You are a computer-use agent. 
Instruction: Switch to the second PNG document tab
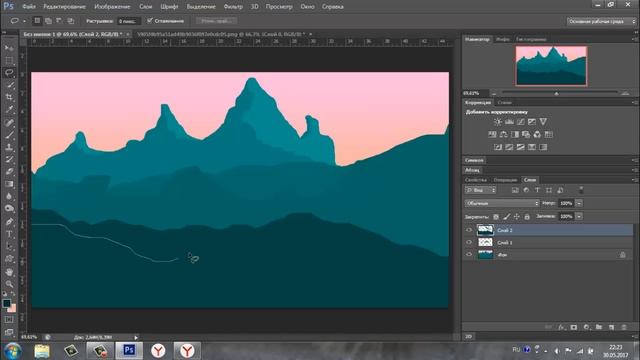(221, 34)
